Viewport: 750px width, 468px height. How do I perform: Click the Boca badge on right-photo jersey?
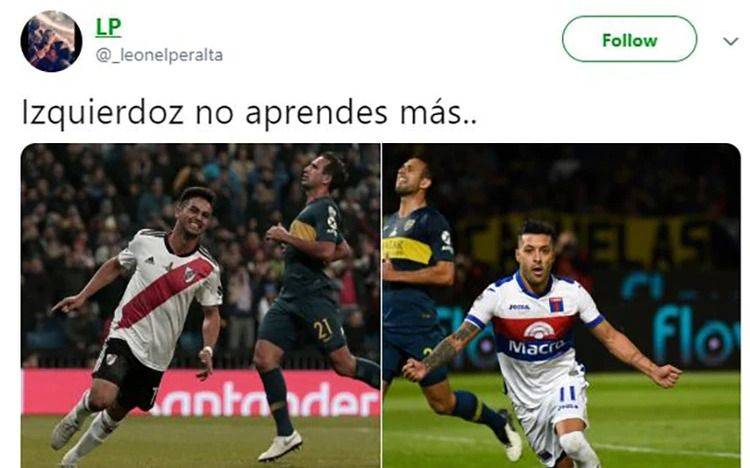pos(408,224)
